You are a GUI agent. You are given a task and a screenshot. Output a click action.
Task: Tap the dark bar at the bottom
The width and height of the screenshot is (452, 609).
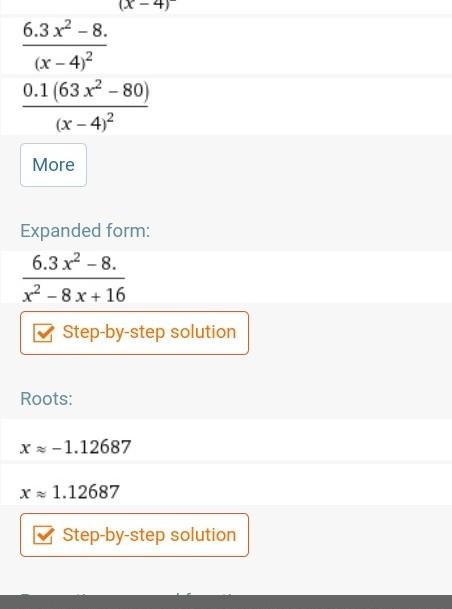226,602
